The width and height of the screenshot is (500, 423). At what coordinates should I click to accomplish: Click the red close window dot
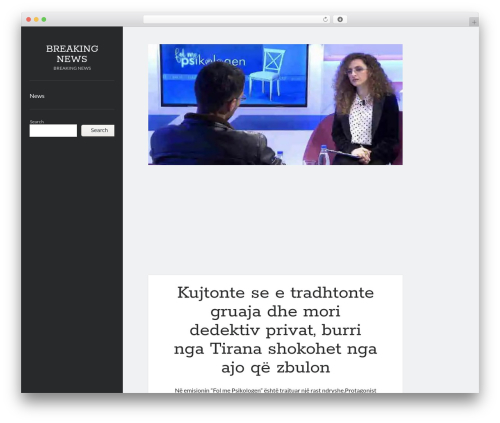(29, 20)
